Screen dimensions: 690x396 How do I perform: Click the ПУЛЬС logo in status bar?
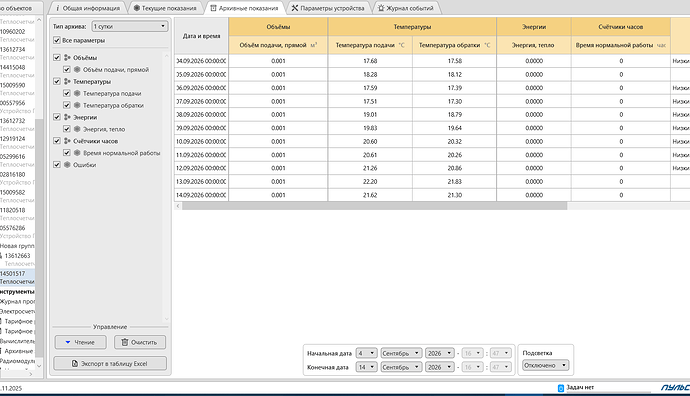[675, 387]
